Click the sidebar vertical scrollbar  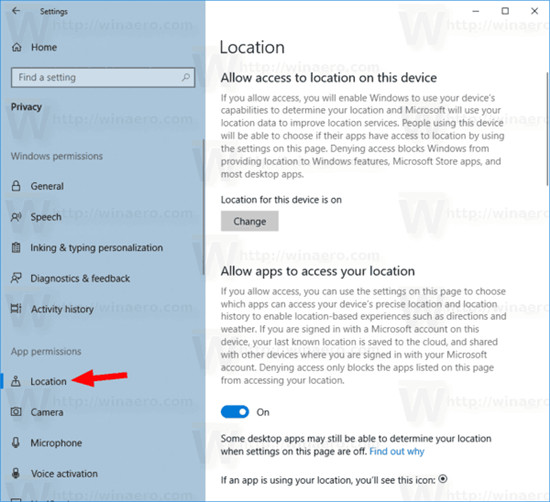pyautogui.click(x=203, y=207)
